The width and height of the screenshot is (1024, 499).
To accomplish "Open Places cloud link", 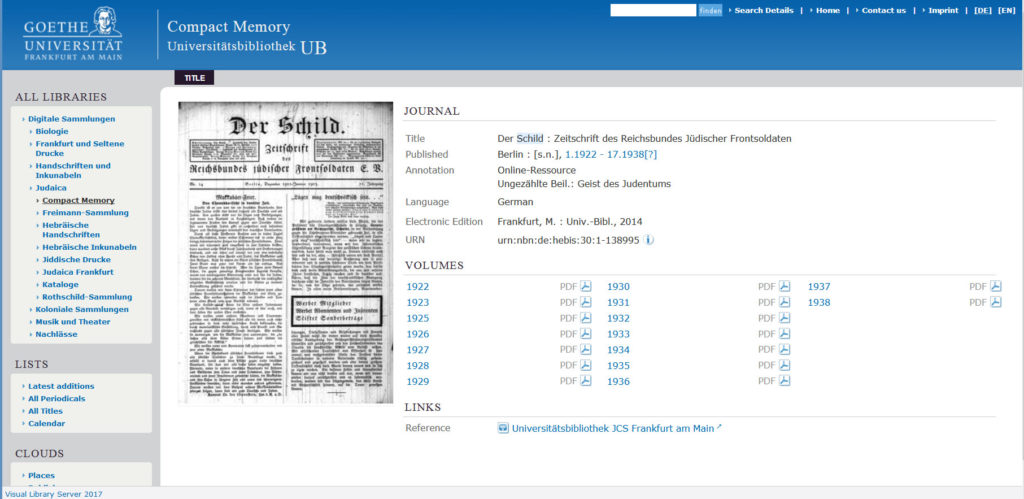I will coord(41,475).
